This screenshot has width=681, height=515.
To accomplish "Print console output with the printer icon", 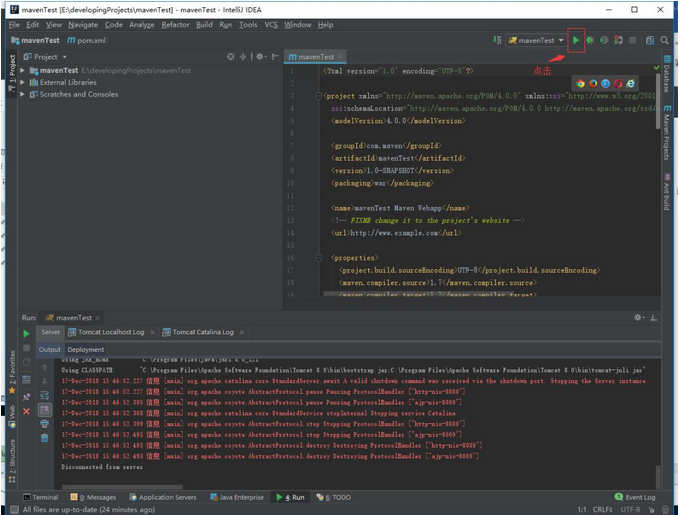I will (x=44, y=424).
